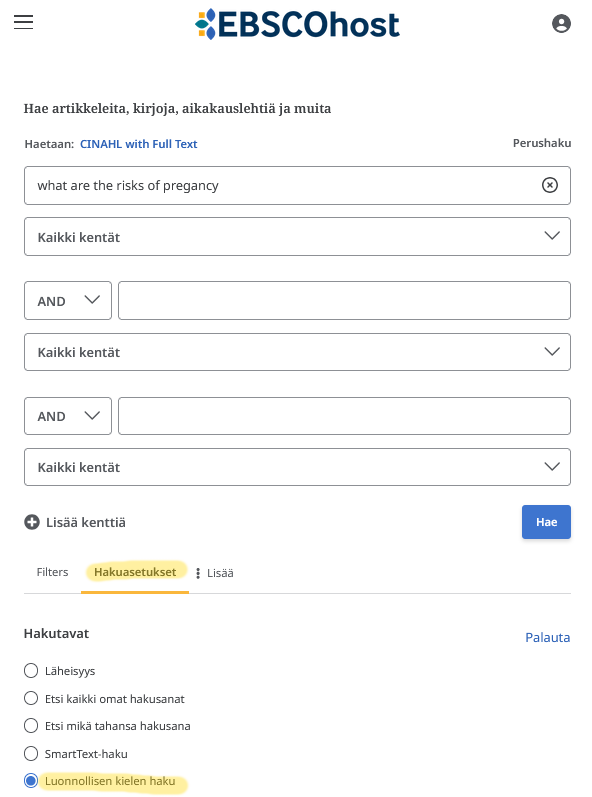Select the Läheisyys search mode
The height and width of the screenshot is (797, 592).
pos(31,670)
